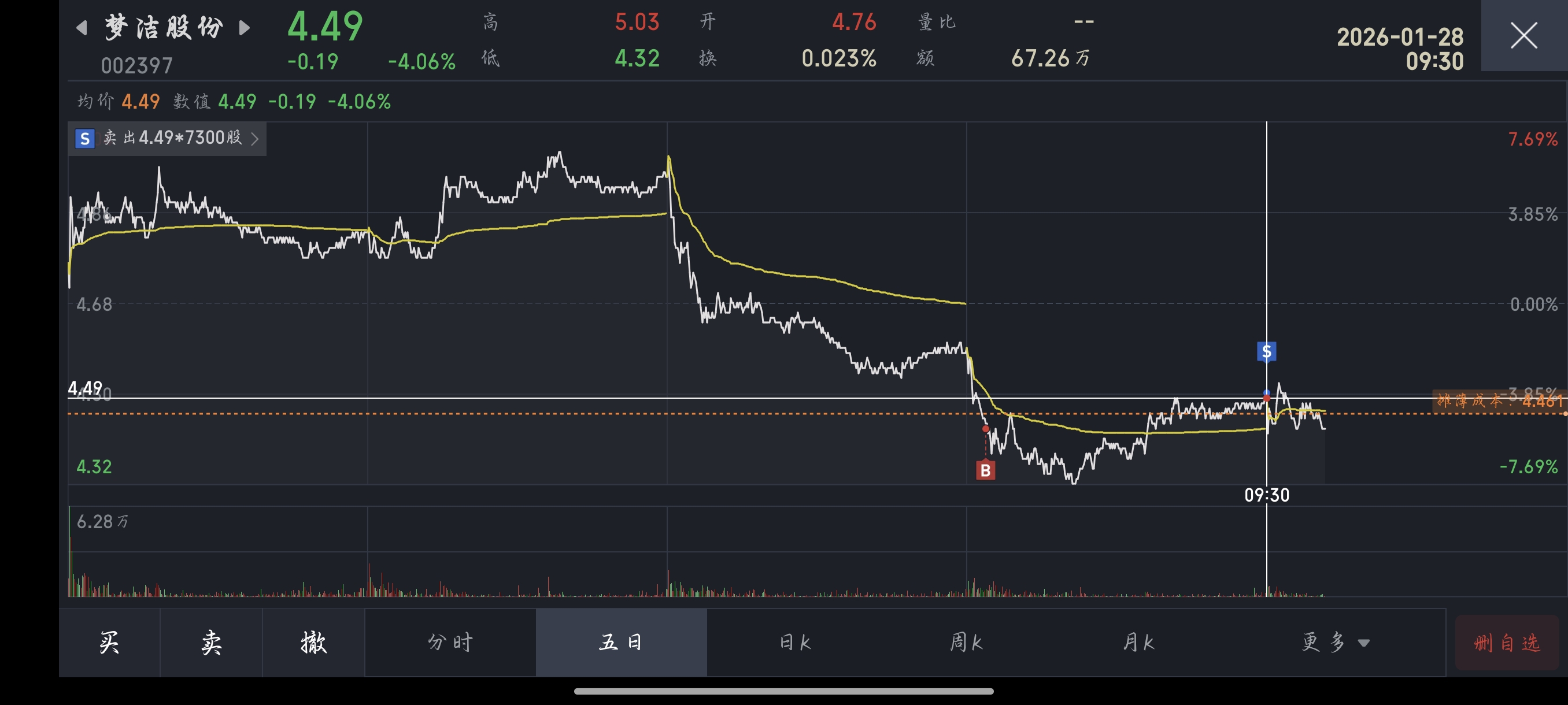Click the blue S badge in sell label
1568x705 pixels.
point(84,139)
